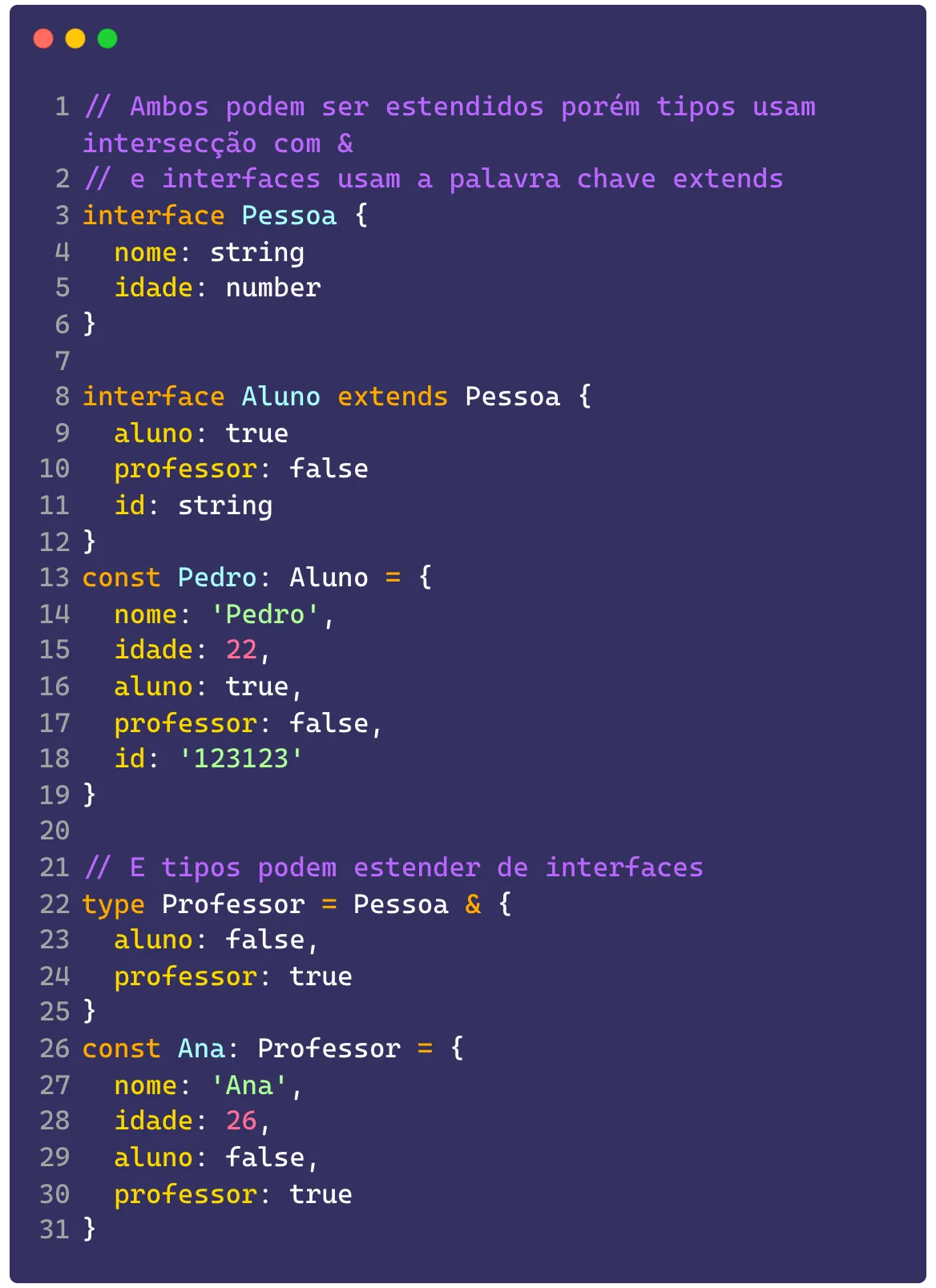Click the red close window dot
Screen dimensions: 936x1288
click(x=43, y=38)
